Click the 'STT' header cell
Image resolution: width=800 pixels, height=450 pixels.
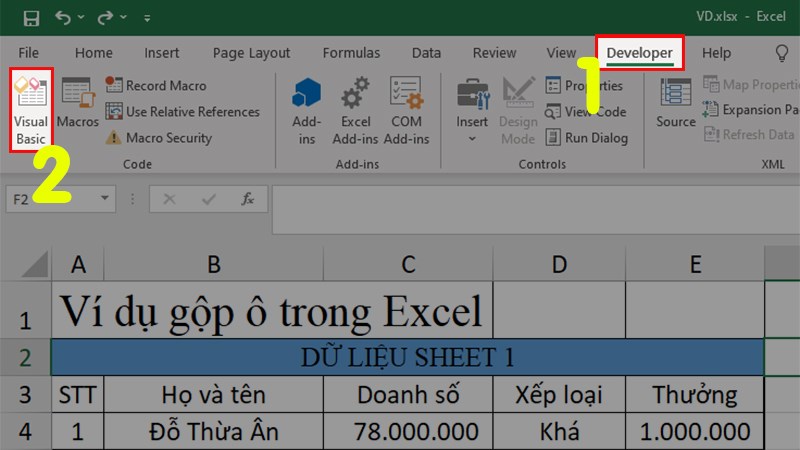(x=78, y=394)
